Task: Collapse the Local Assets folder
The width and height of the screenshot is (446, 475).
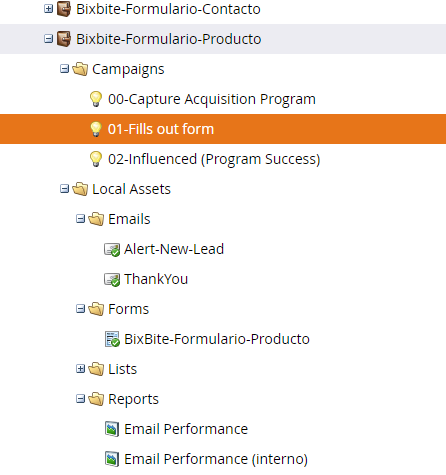Action: (64, 189)
